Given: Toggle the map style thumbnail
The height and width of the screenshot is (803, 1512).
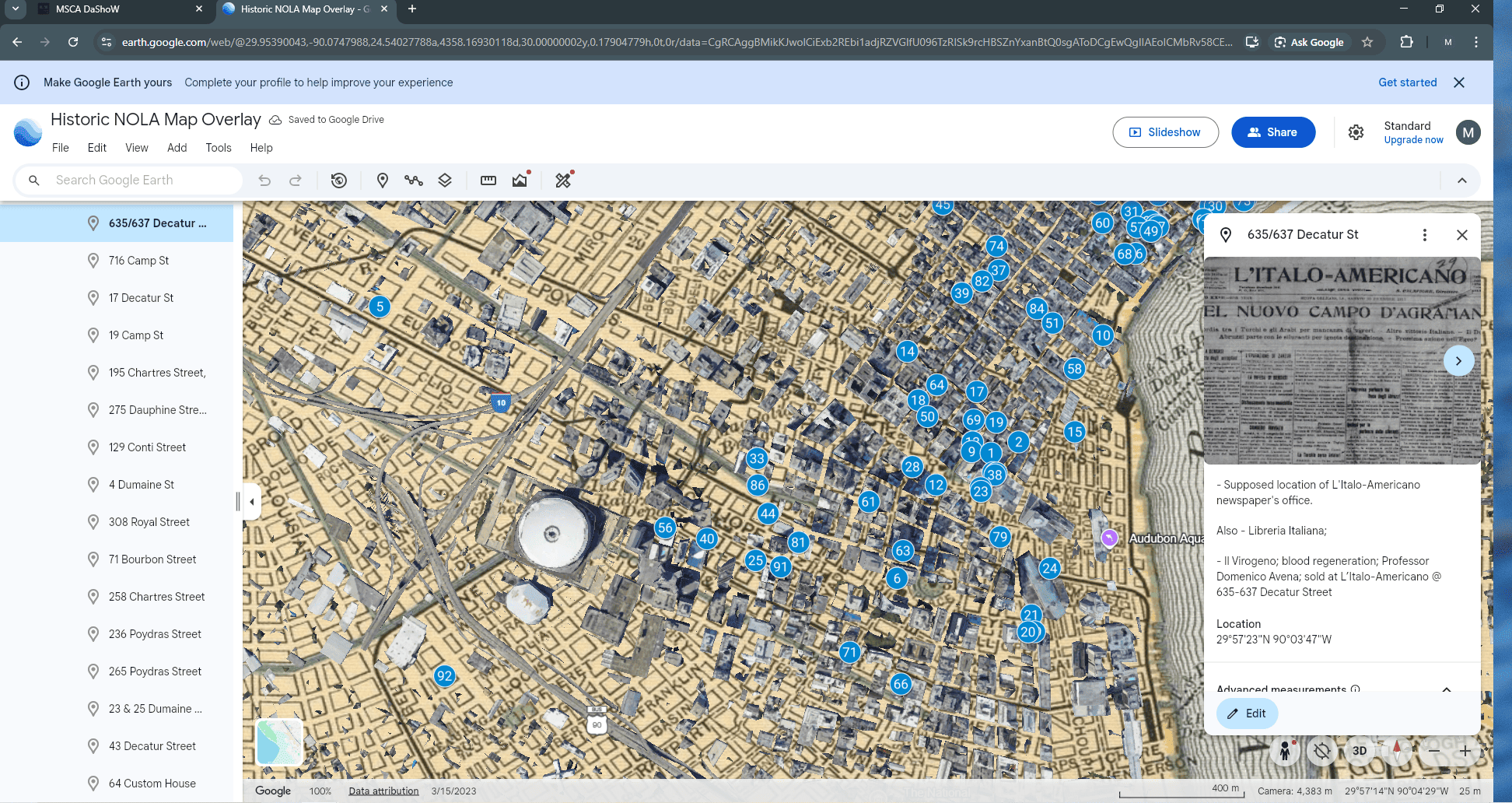Looking at the screenshot, I should pyautogui.click(x=279, y=742).
